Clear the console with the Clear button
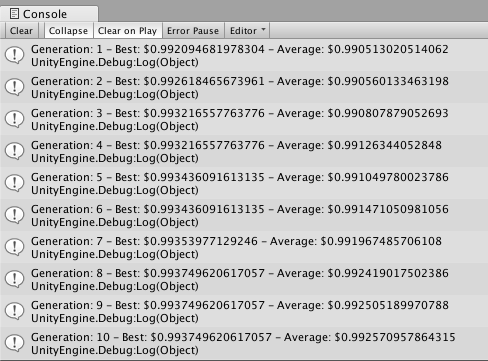This screenshot has width=488, height=361. point(21,31)
